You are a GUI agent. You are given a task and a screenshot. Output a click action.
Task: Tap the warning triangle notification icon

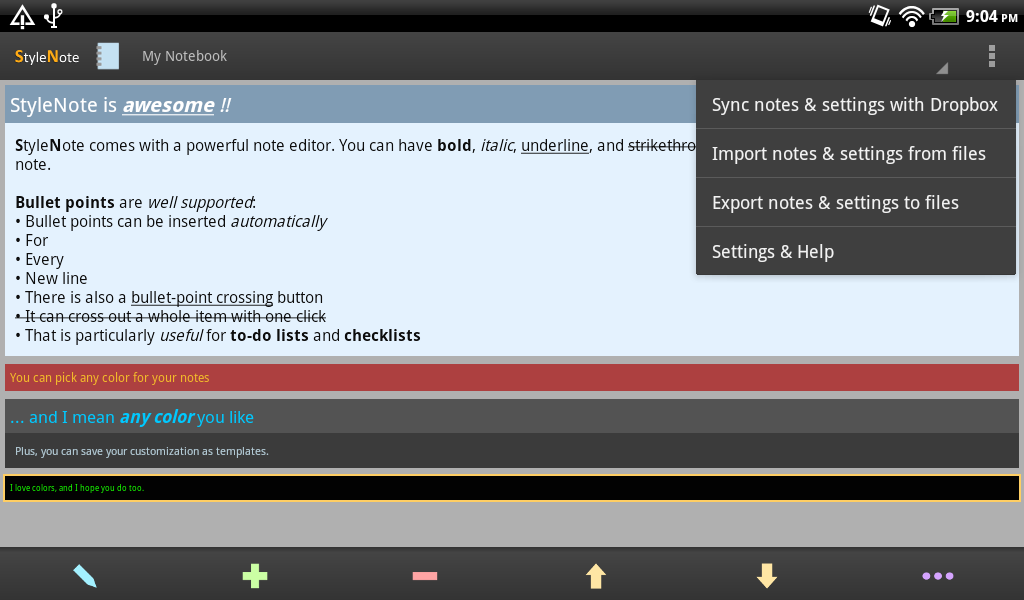click(x=22, y=16)
